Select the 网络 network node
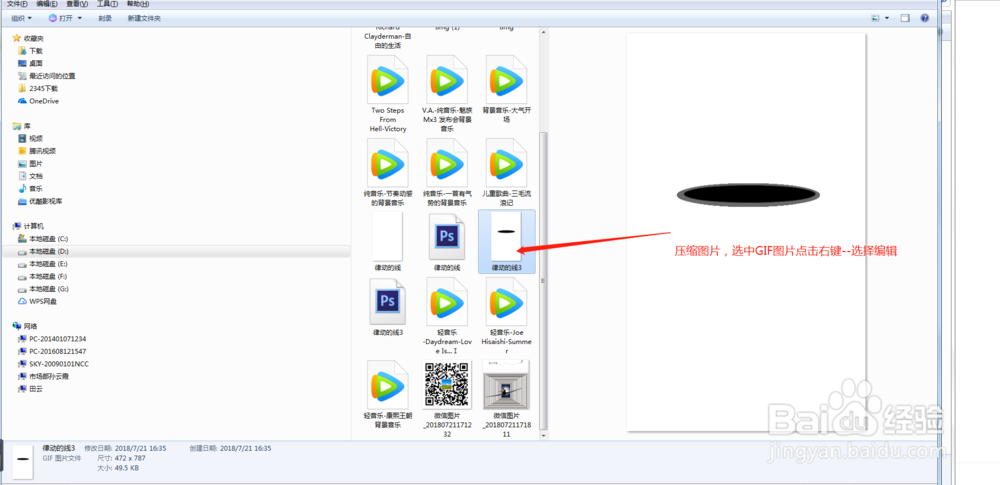This screenshot has height=485, width=1000. 25,326
